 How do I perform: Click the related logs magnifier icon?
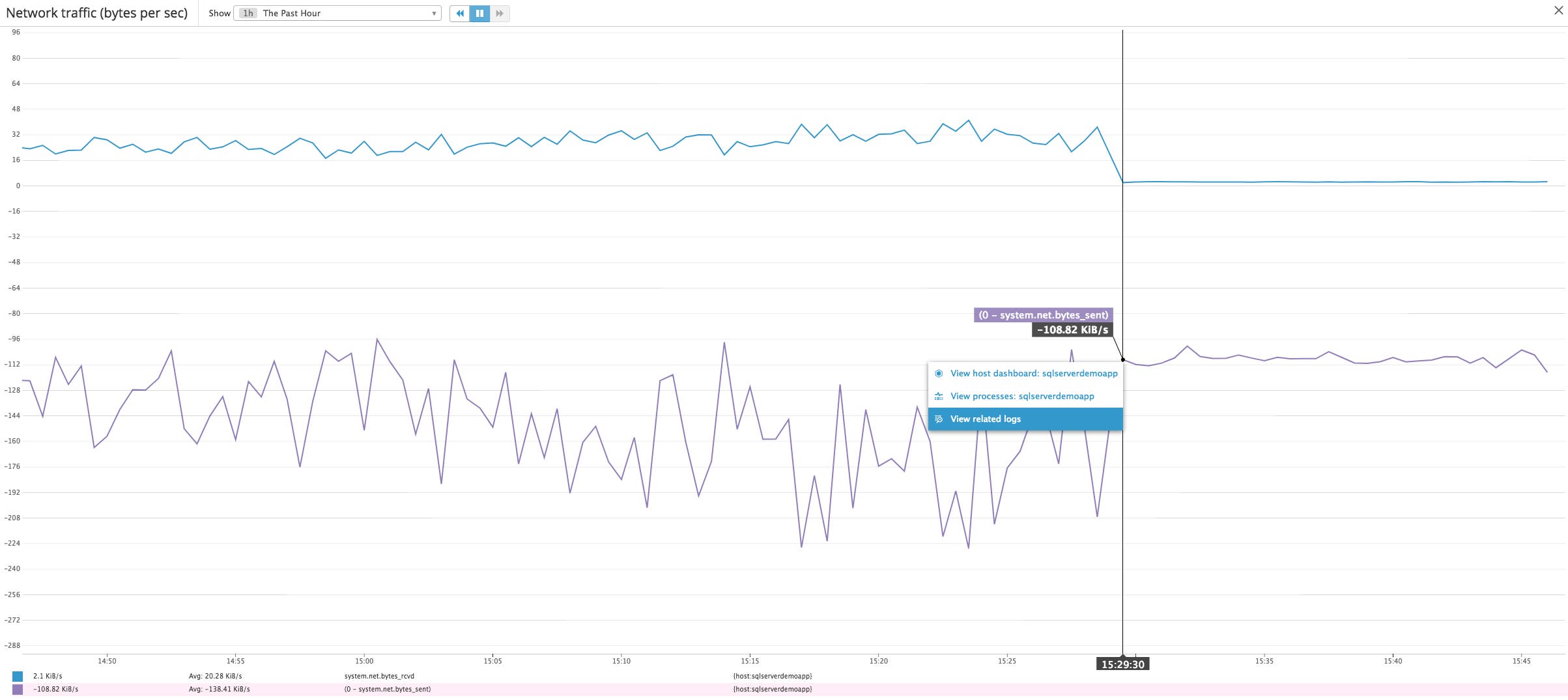point(938,419)
